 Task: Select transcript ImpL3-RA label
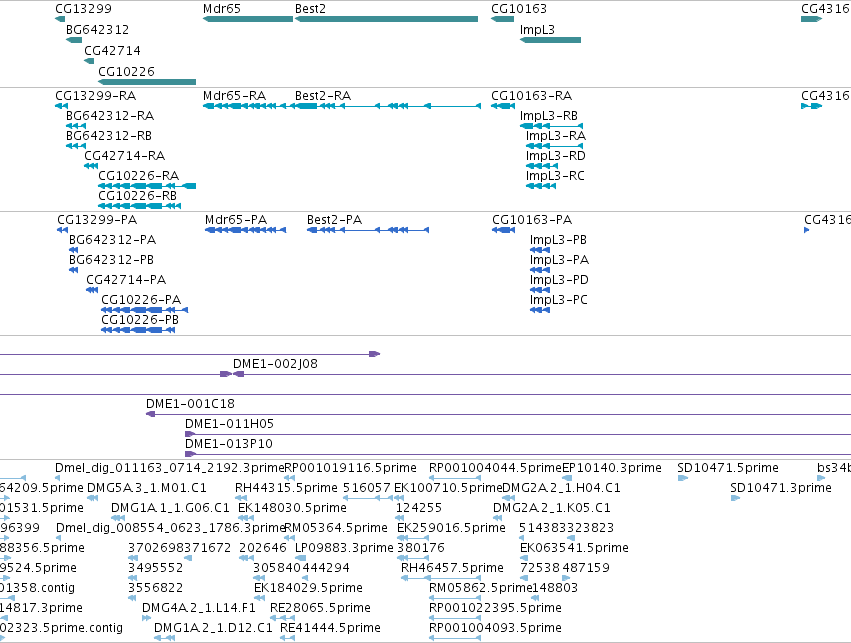(x=556, y=136)
